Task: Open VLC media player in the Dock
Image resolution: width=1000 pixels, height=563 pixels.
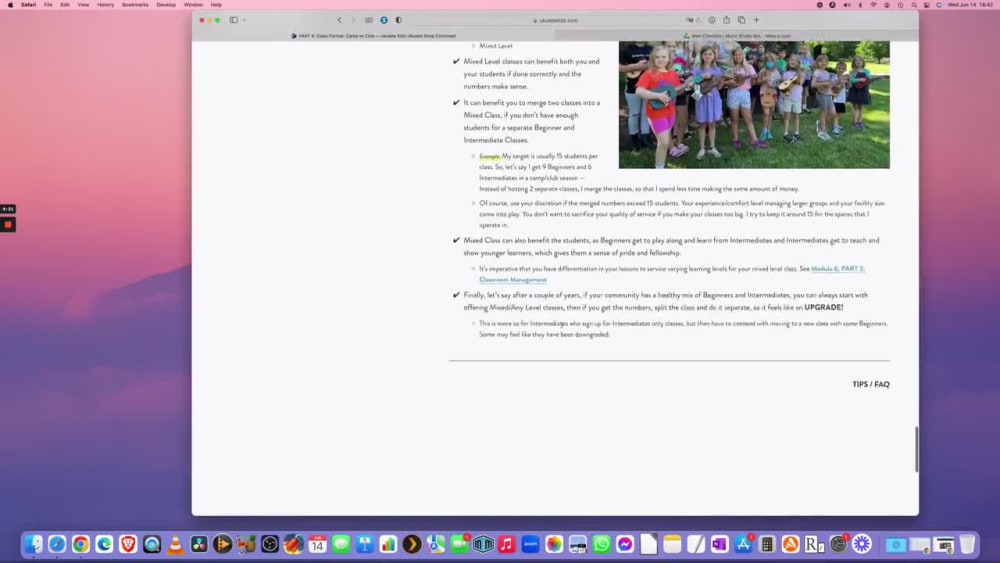Action: click(x=175, y=544)
